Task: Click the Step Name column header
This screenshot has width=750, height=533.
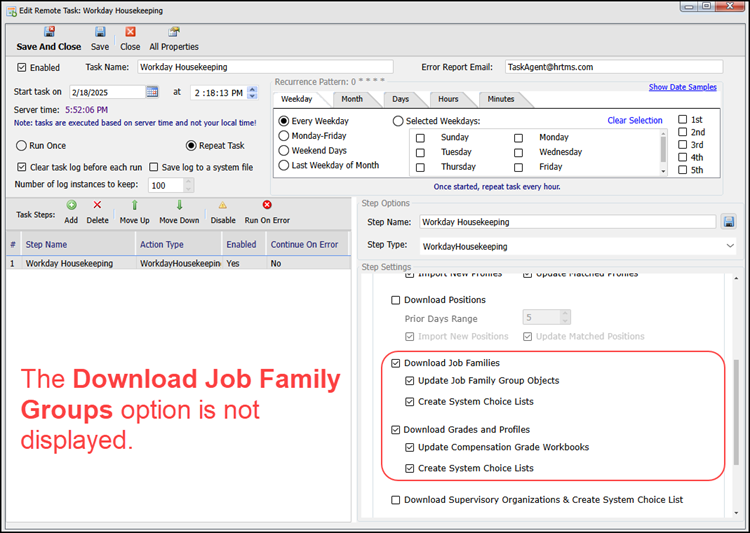Action: pyautogui.click(x=78, y=244)
